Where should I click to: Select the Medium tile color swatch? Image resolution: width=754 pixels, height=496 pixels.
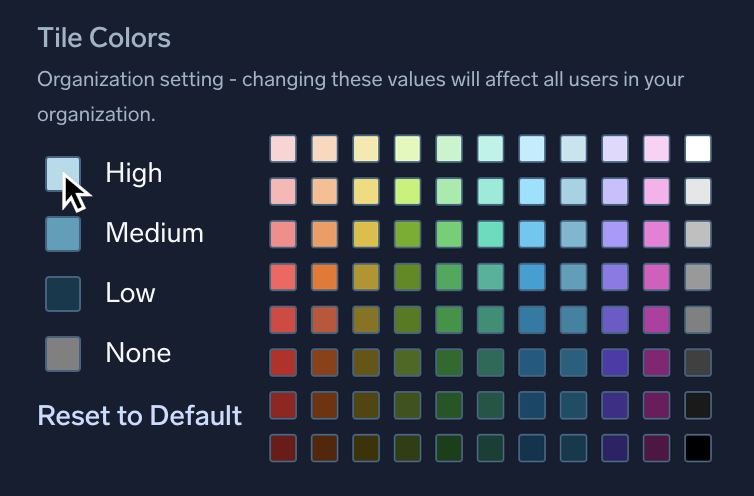click(x=63, y=234)
